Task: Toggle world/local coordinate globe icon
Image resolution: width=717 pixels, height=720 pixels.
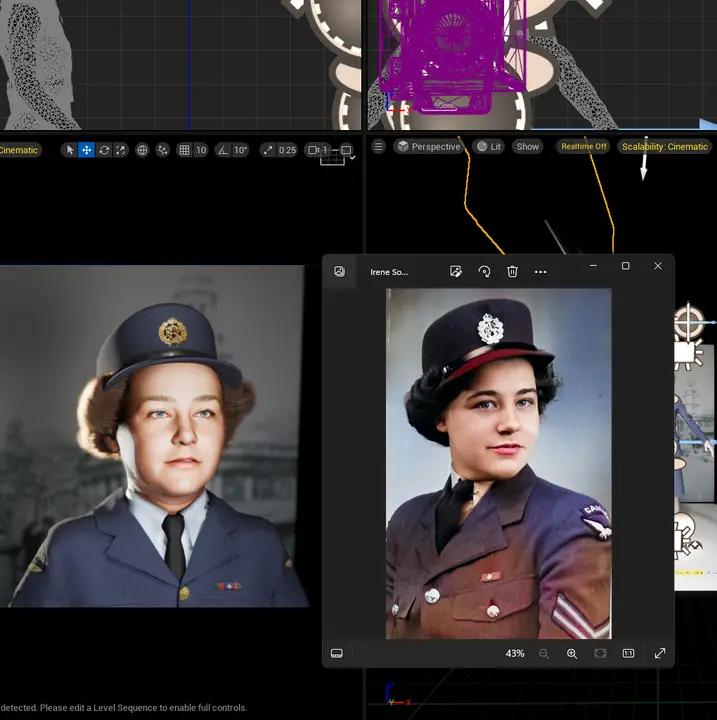Action: tap(142, 150)
